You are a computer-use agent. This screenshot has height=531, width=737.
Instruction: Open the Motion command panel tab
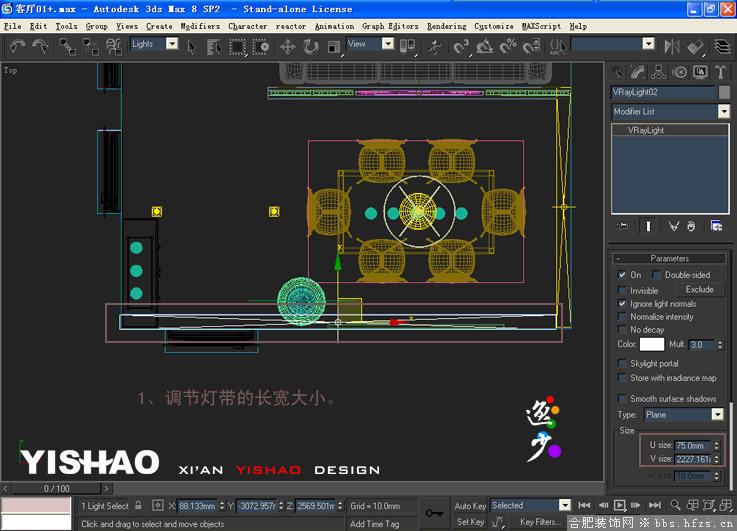pos(679,72)
